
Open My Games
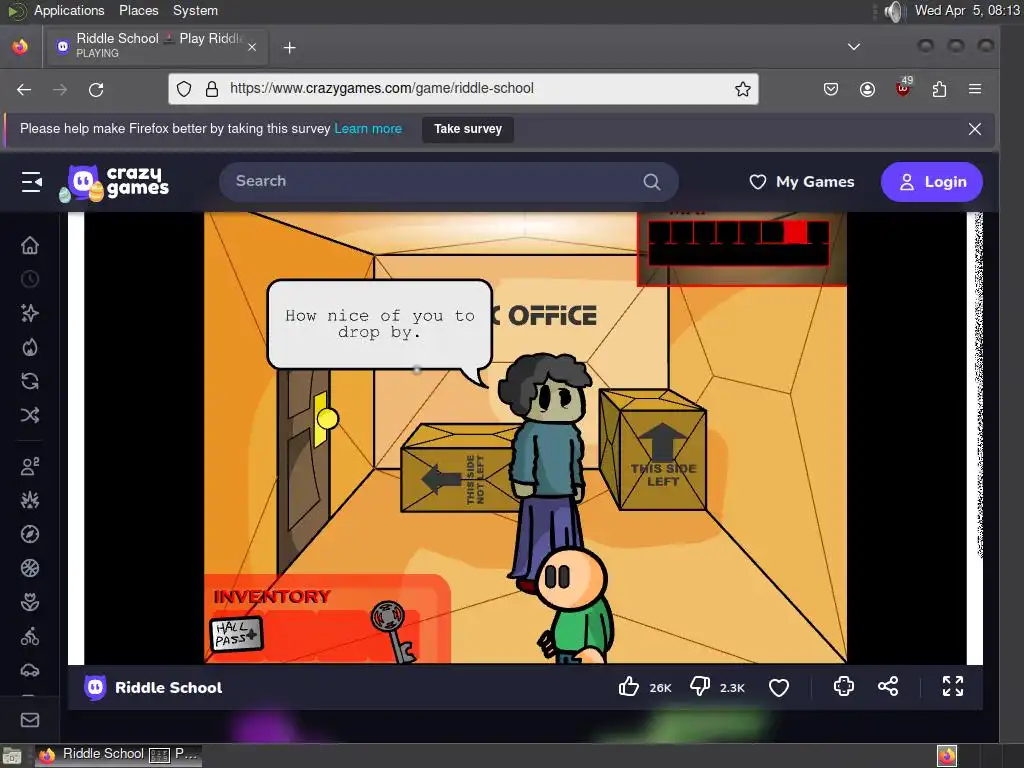click(x=801, y=182)
